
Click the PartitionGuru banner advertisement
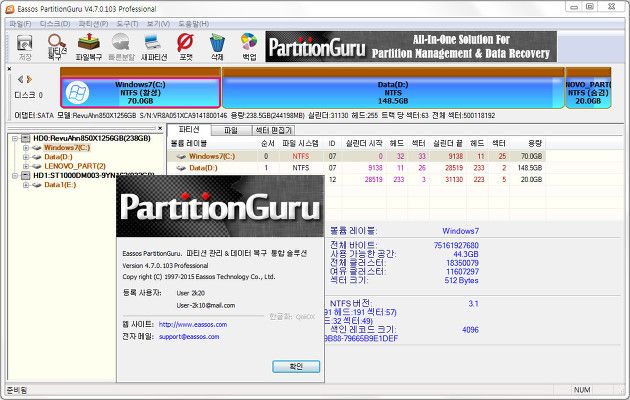point(411,47)
